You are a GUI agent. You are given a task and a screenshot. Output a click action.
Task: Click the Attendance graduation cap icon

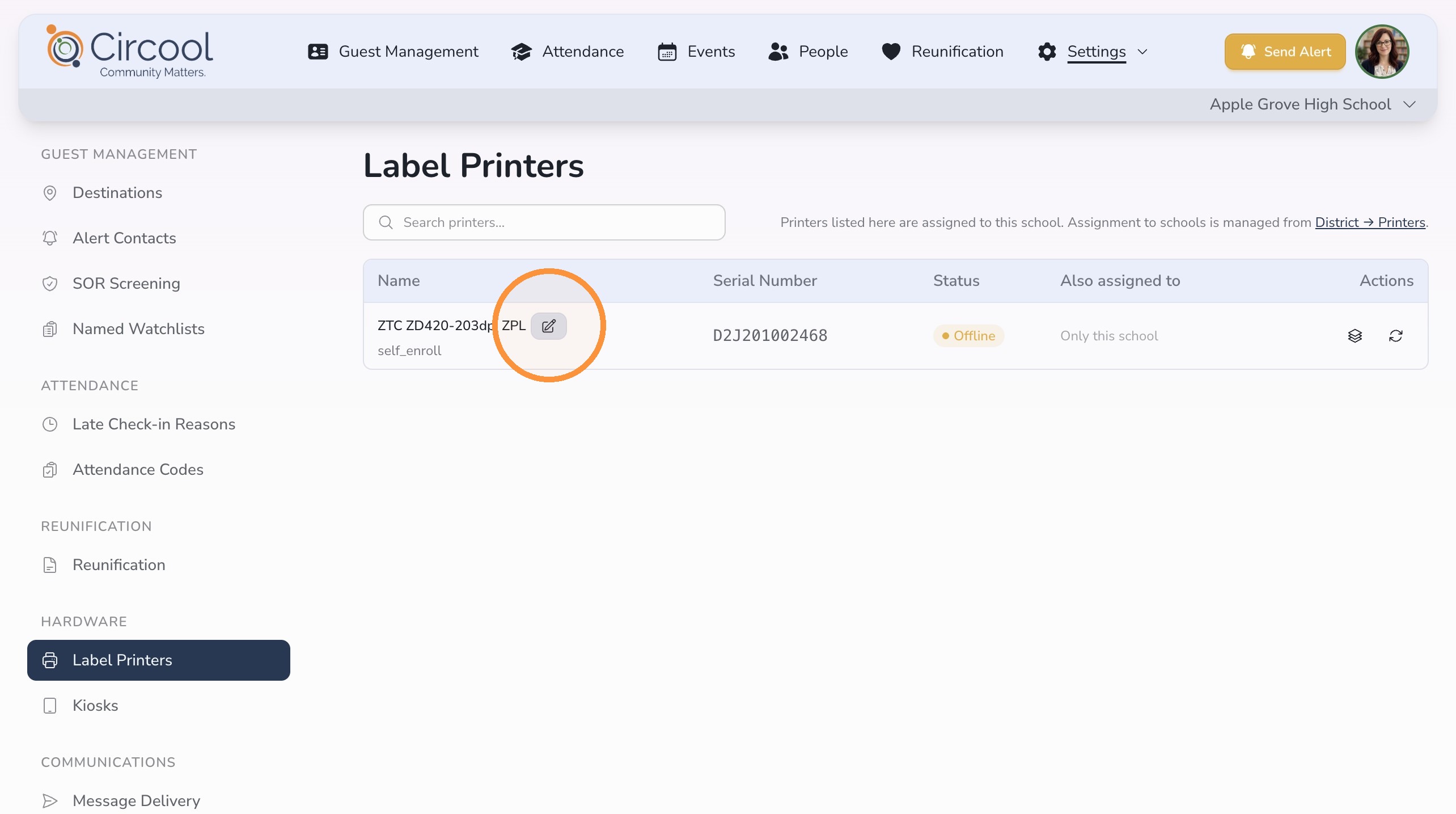(x=521, y=52)
